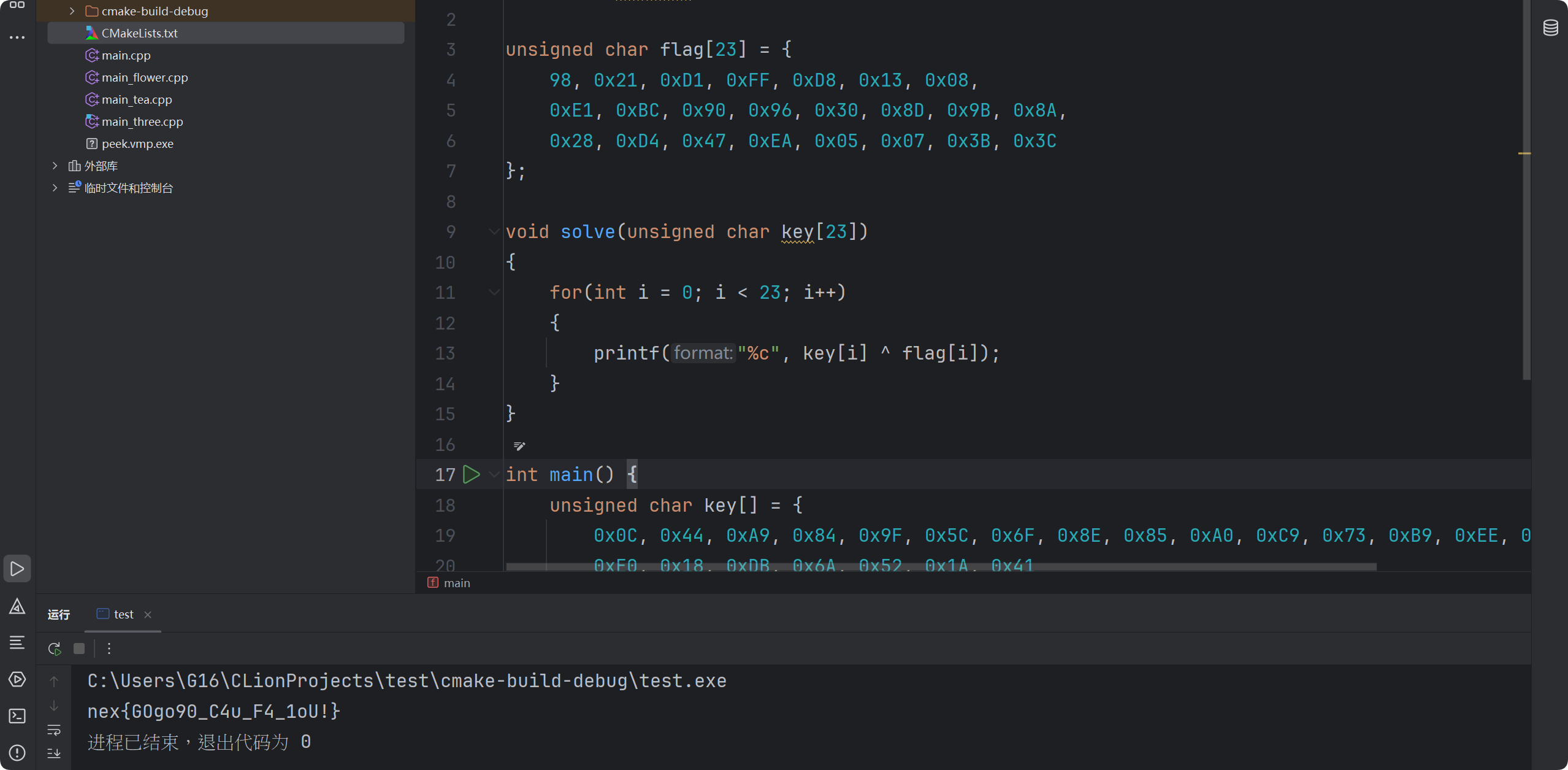Switch to the test run tab

click(x=123, y=614)
